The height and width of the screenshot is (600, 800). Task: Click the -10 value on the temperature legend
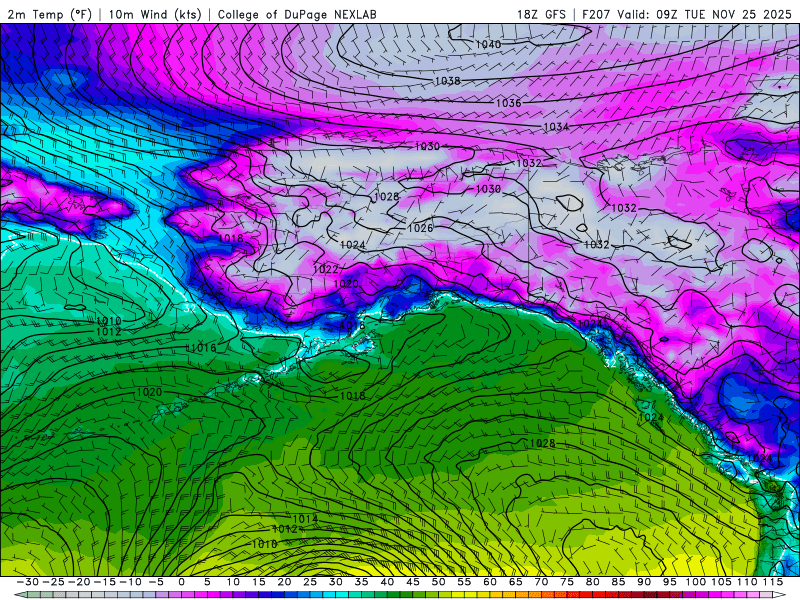(x=130, y=582)
